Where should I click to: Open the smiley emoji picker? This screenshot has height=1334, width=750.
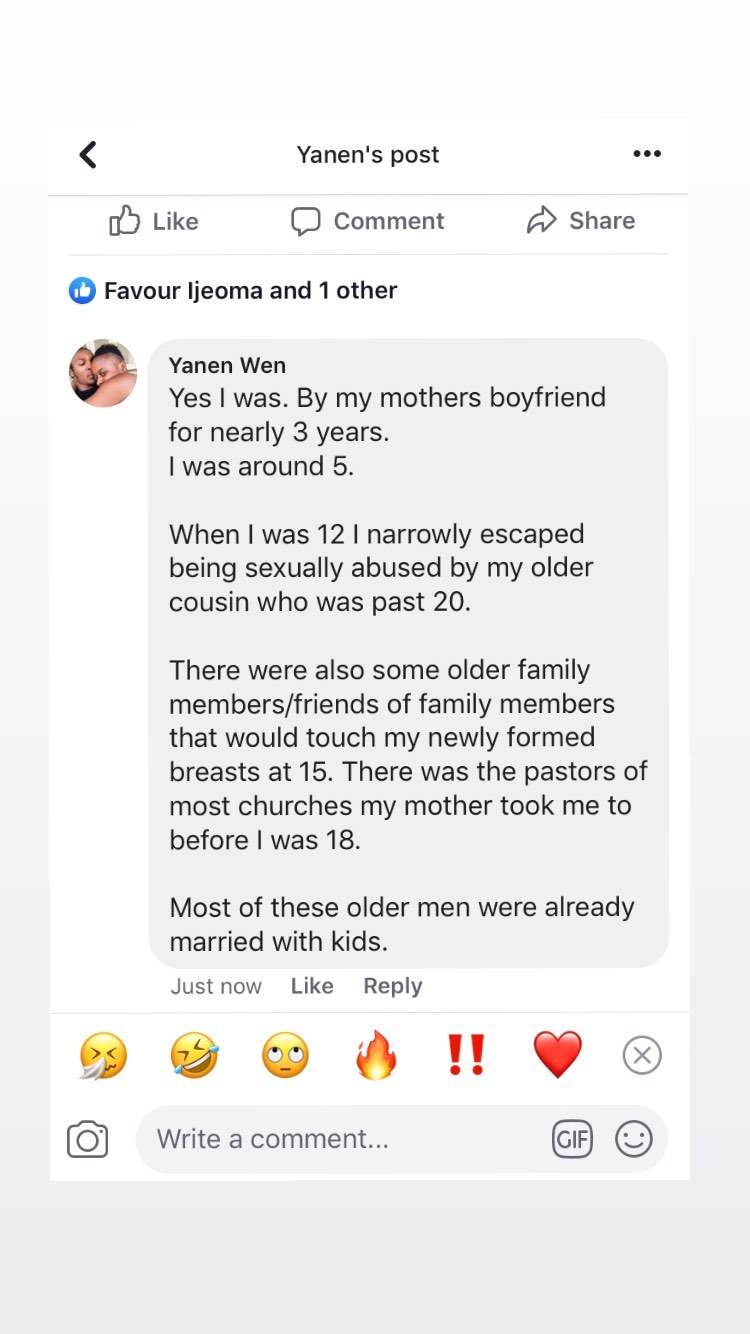coord(633,1139)
